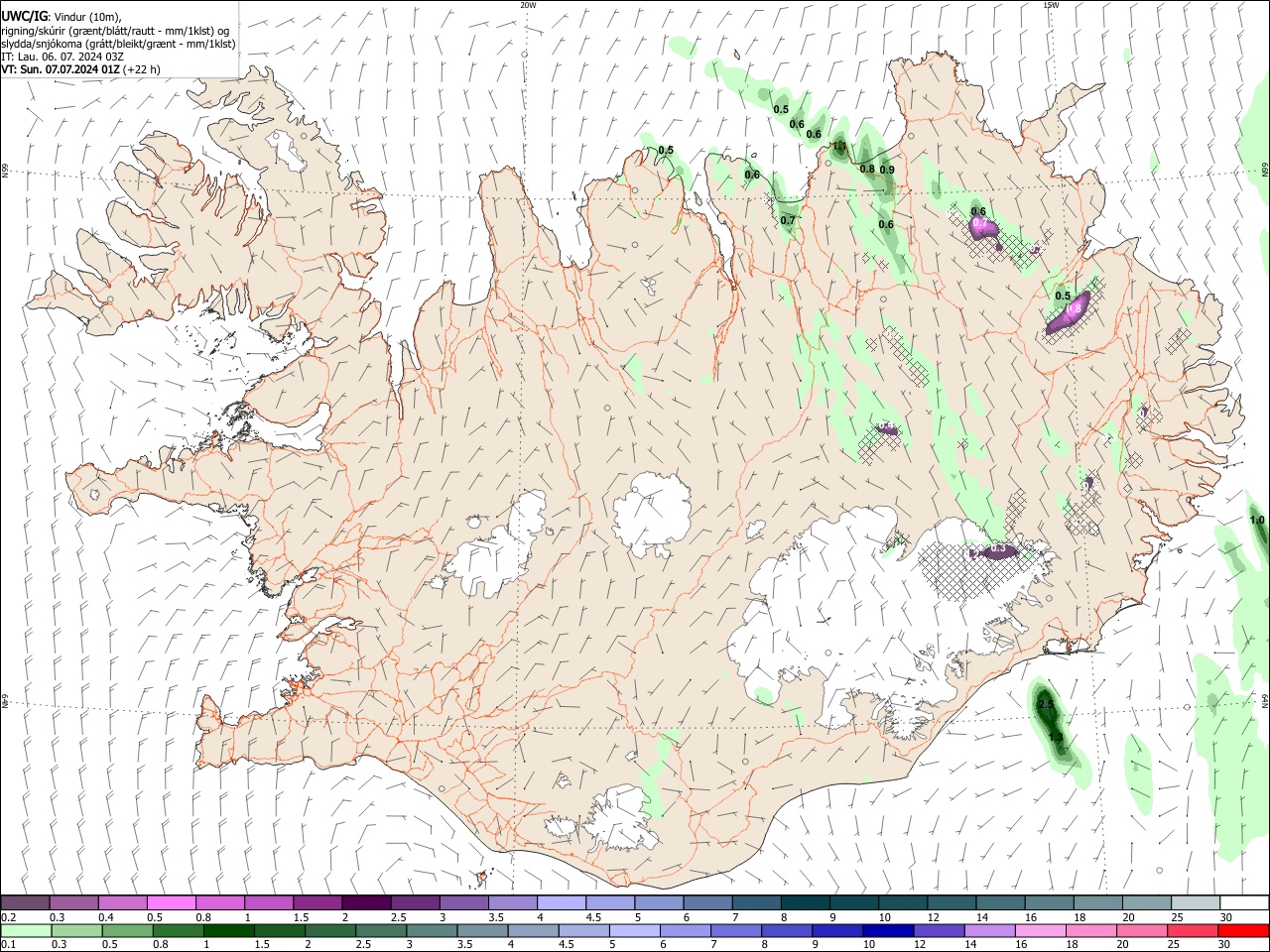Image resolution: width=1270 pixels, height=952 pixels.
Task: Select the dark plum 0.2 swatch in the snow legend
Action: 25,902
